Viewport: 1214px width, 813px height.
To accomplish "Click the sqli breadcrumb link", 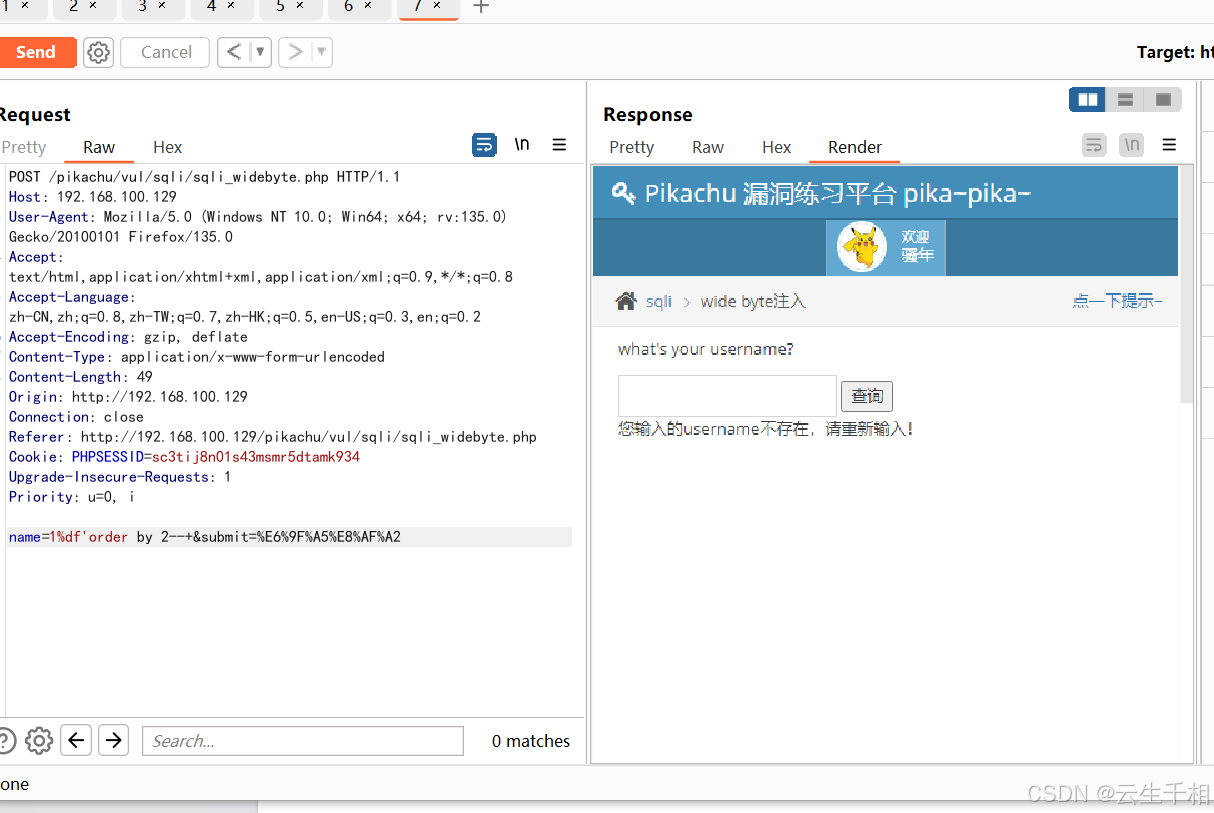I will pos(659,301).
